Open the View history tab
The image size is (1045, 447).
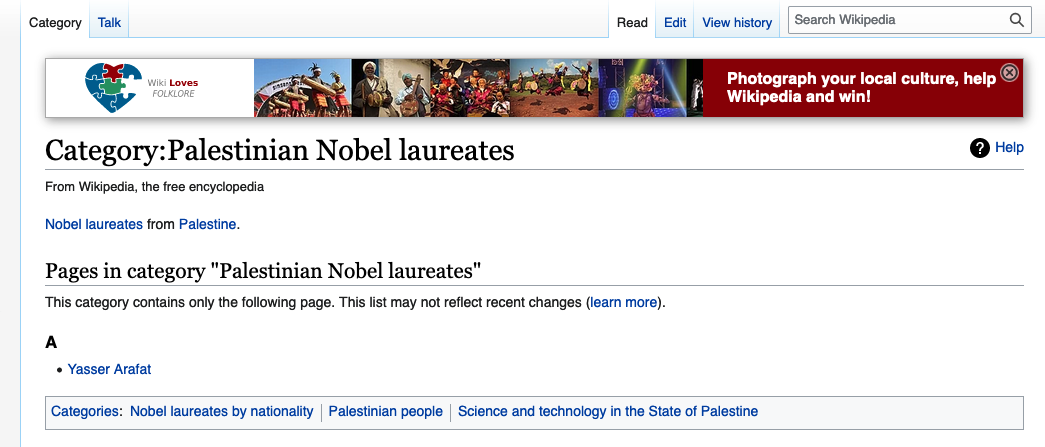(737, 23)
